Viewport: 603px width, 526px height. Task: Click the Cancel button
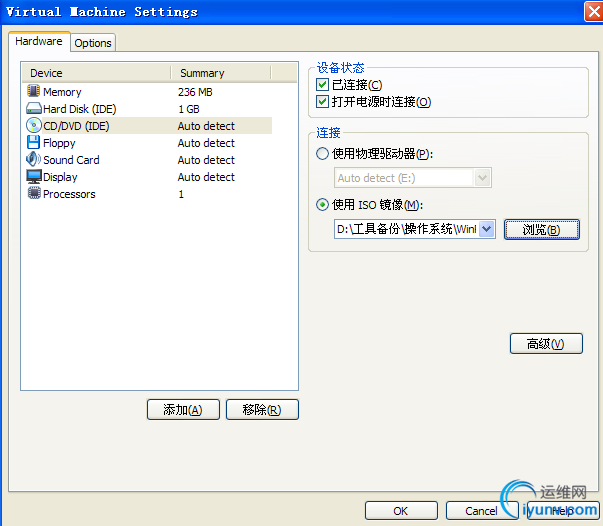(x=481, y=511)
